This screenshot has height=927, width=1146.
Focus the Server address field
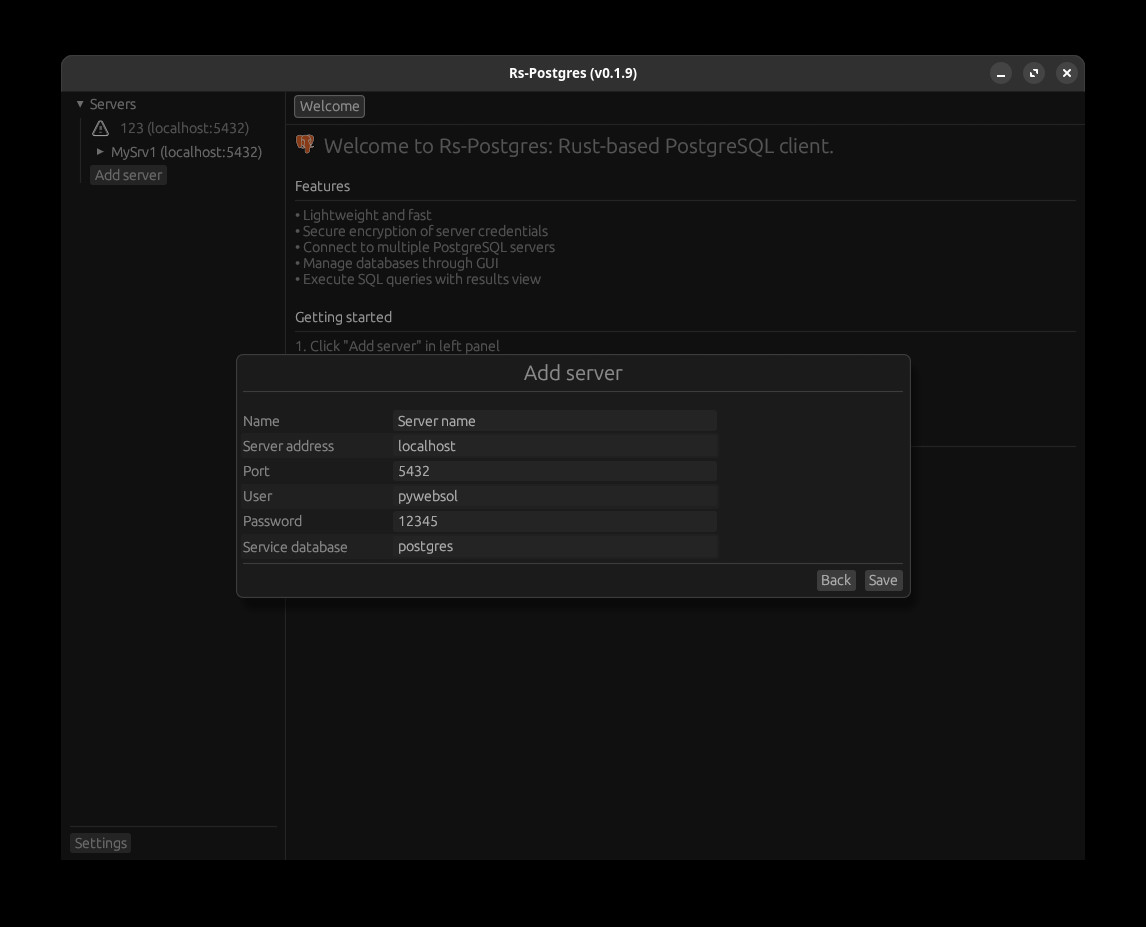[x=555, y=446]
